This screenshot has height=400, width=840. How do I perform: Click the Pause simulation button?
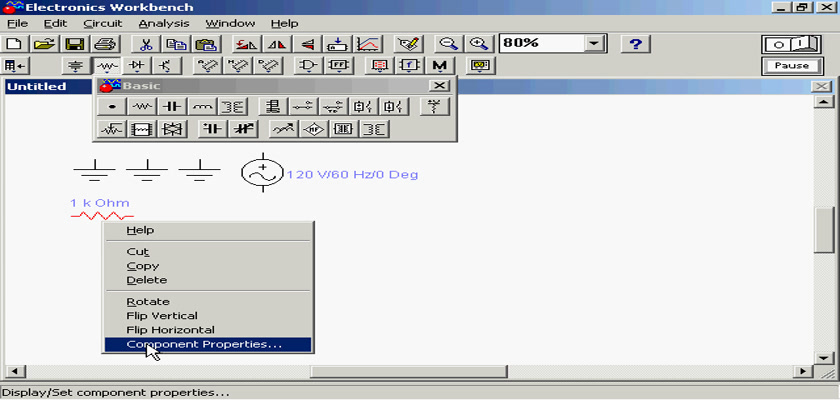[x=791, y=66]
